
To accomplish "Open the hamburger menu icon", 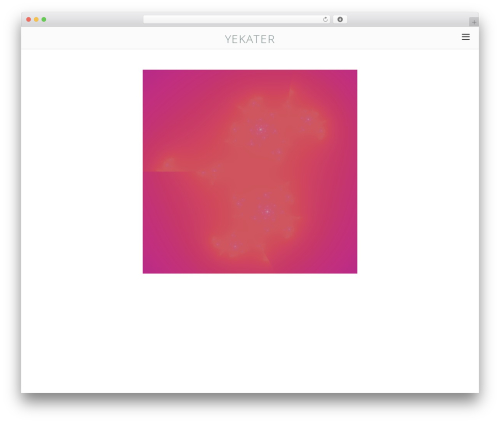I will pyautogui.click(x=466, y=37).
